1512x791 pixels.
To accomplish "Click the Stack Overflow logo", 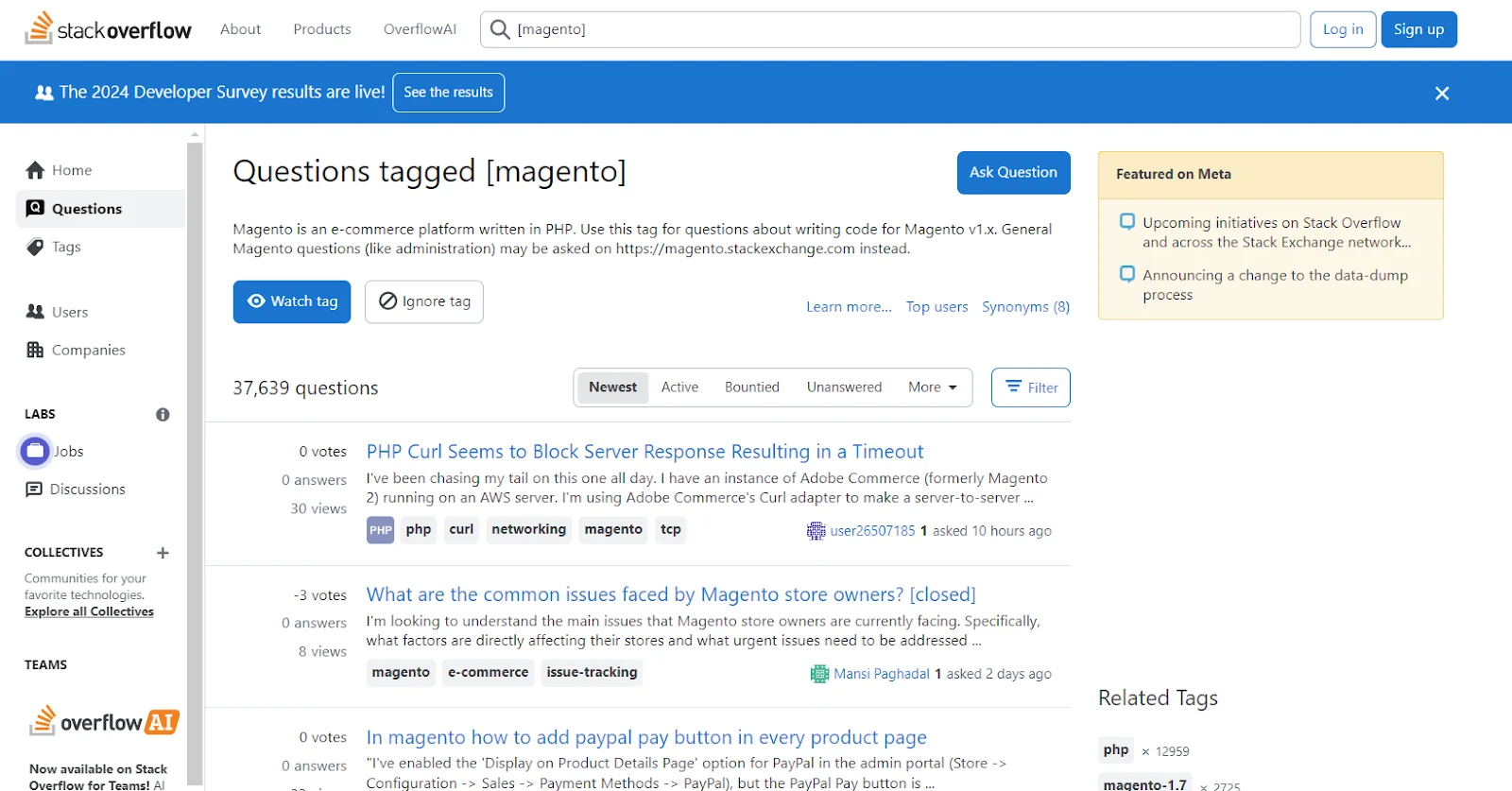I will click(x=108, y=29).
